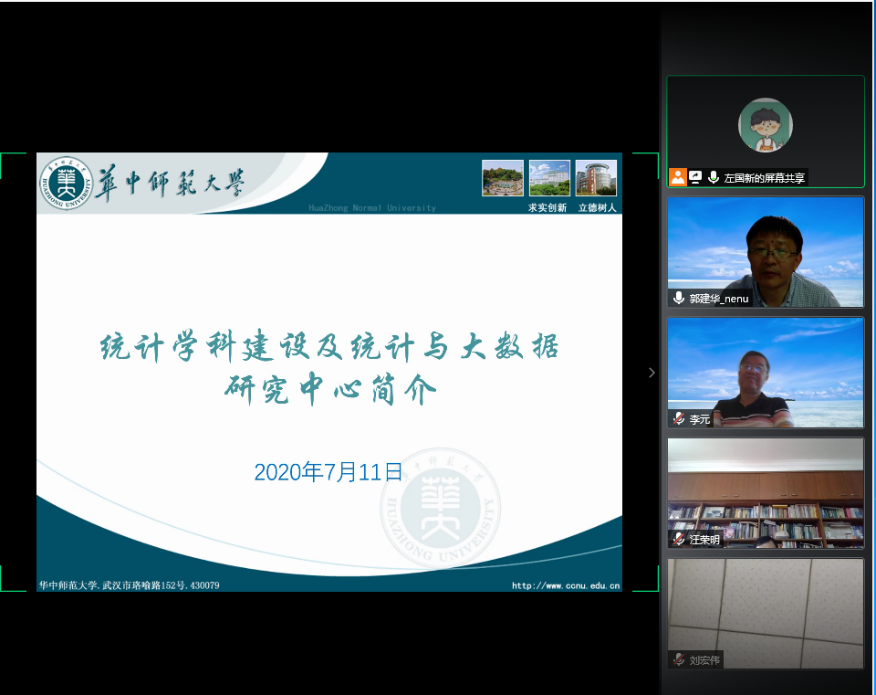876x695 pixels.
Task: Click the cartoon avatar of the presenter
Action: tap(765, 125)
